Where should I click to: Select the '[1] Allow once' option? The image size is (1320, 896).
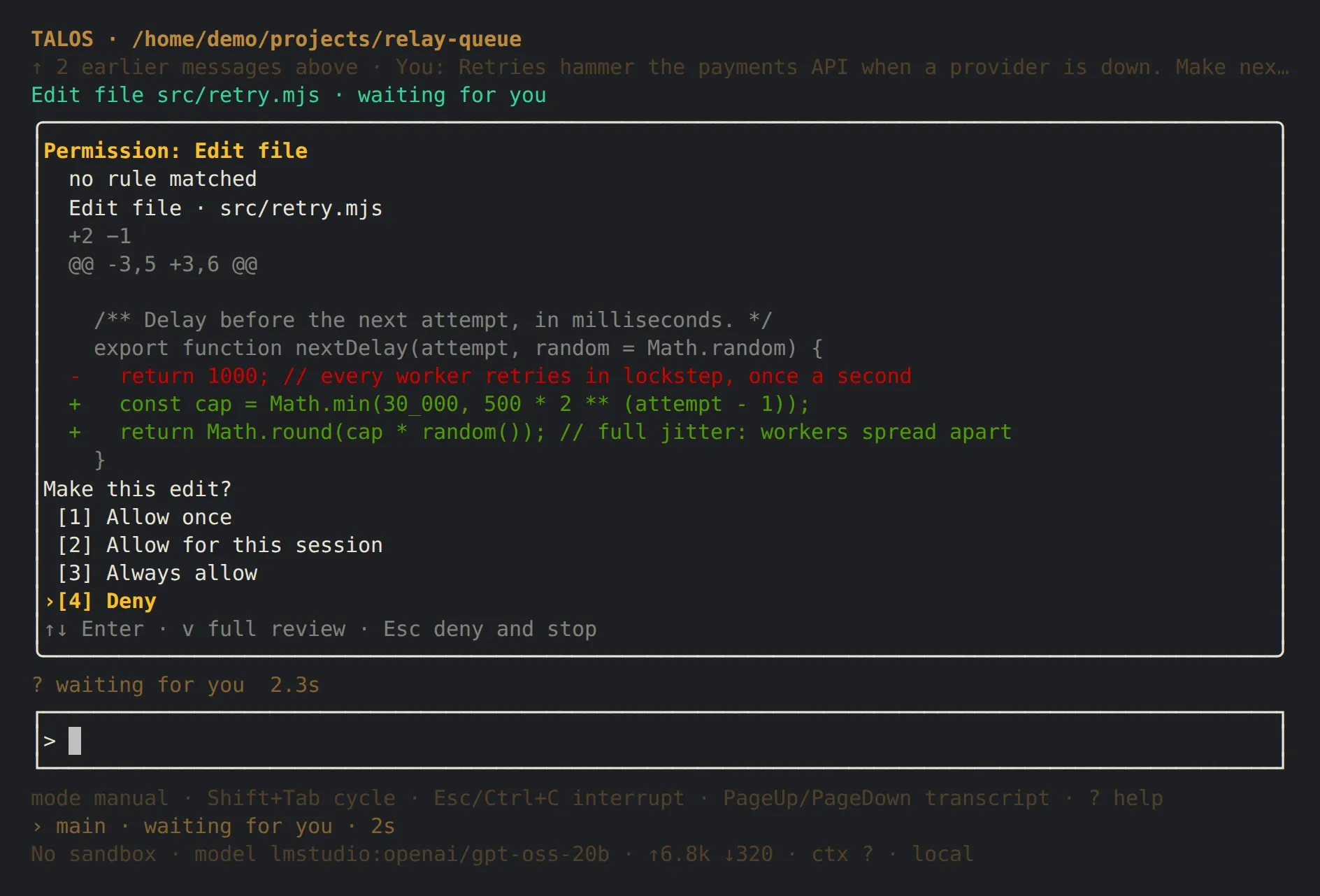(145, 517)
